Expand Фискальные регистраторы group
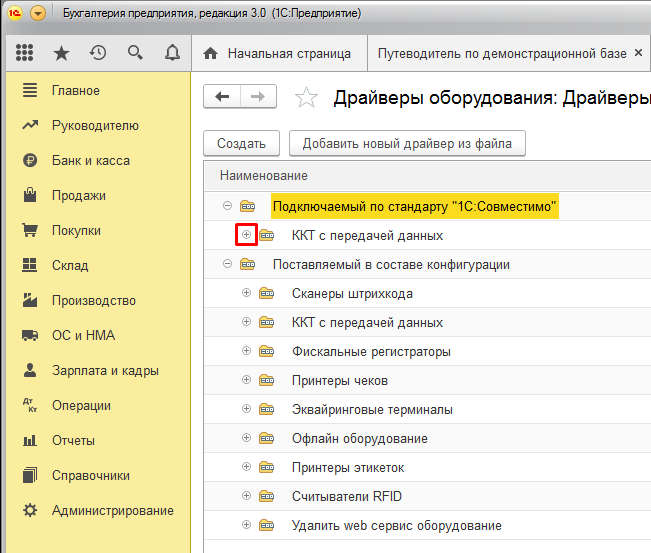 (x=246, y=351)
